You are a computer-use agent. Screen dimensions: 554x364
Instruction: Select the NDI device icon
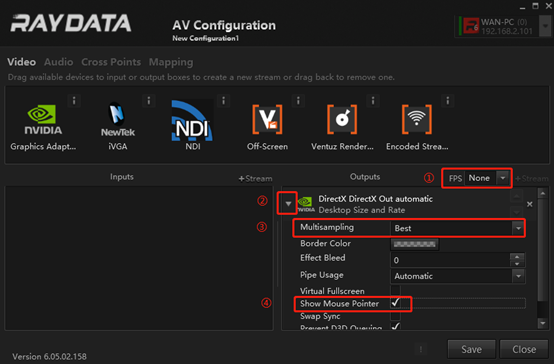tap(192, 121)
